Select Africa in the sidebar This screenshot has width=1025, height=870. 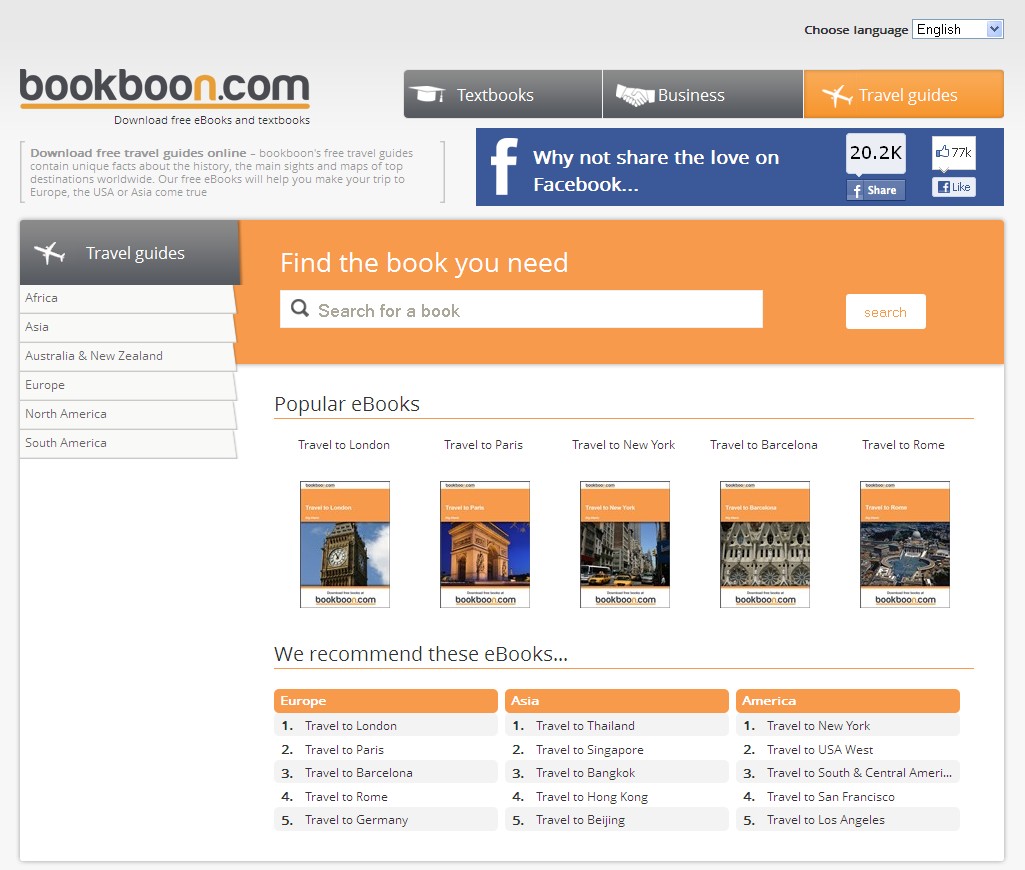click(x=127, y=299)
